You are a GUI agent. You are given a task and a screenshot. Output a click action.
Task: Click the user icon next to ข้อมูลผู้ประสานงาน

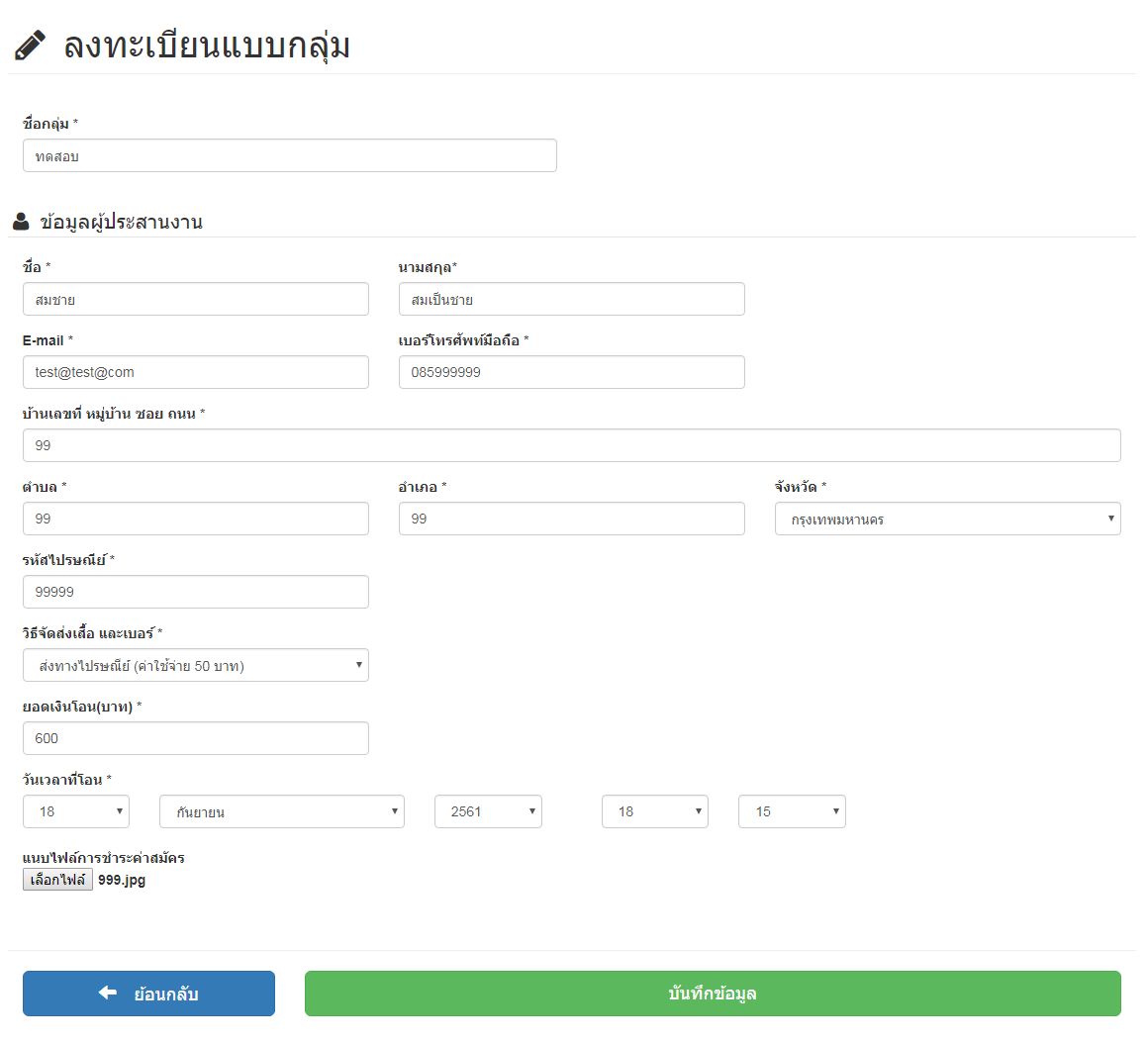(x=21, y=222)
